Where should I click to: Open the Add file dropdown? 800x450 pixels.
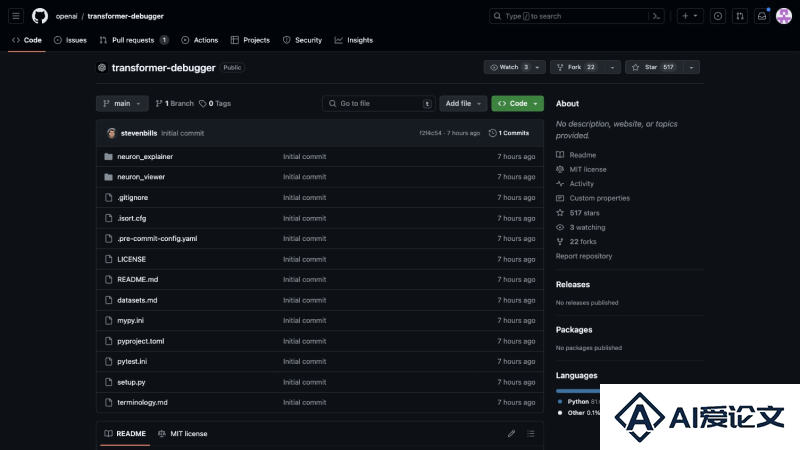pyautogui.click(x=463, y=104)
